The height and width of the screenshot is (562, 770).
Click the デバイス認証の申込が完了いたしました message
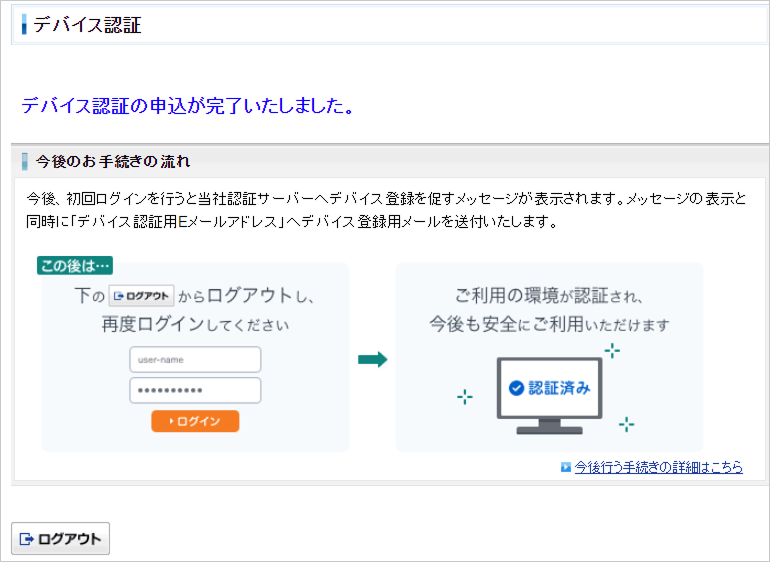click(x=188, y=106)
